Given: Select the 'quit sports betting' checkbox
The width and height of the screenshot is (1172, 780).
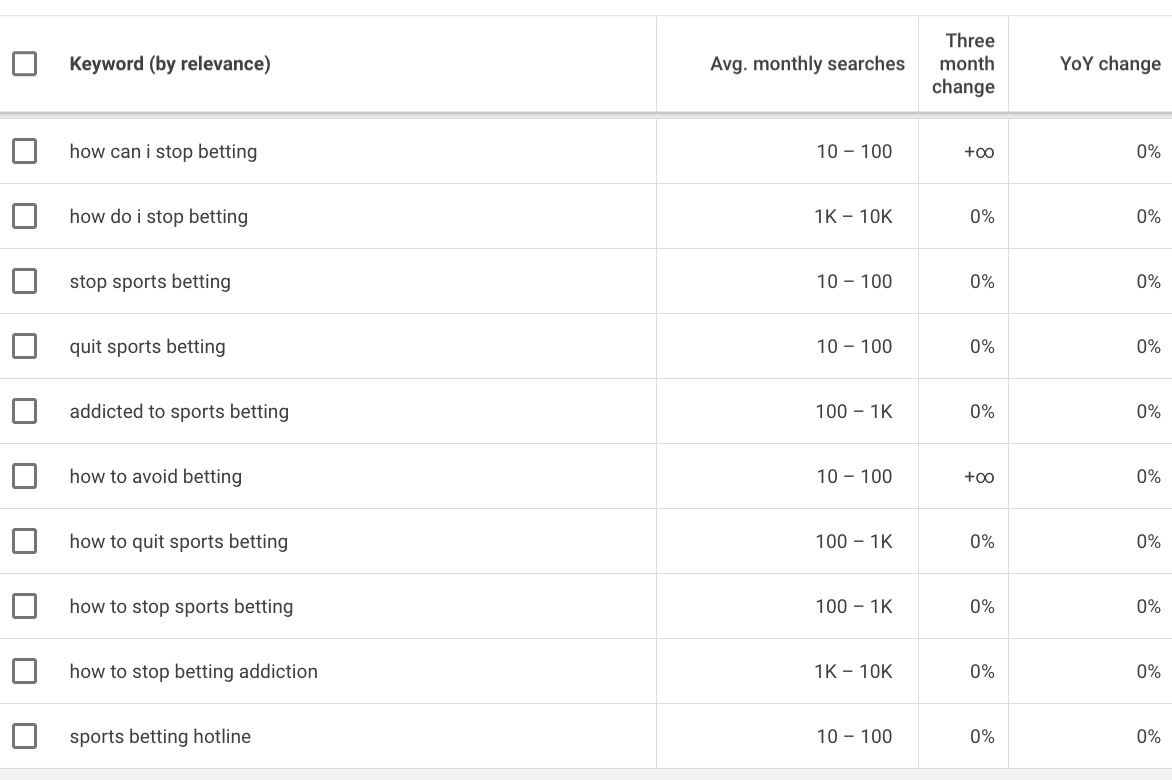Looking at the screenshot, I should point(24,346).
